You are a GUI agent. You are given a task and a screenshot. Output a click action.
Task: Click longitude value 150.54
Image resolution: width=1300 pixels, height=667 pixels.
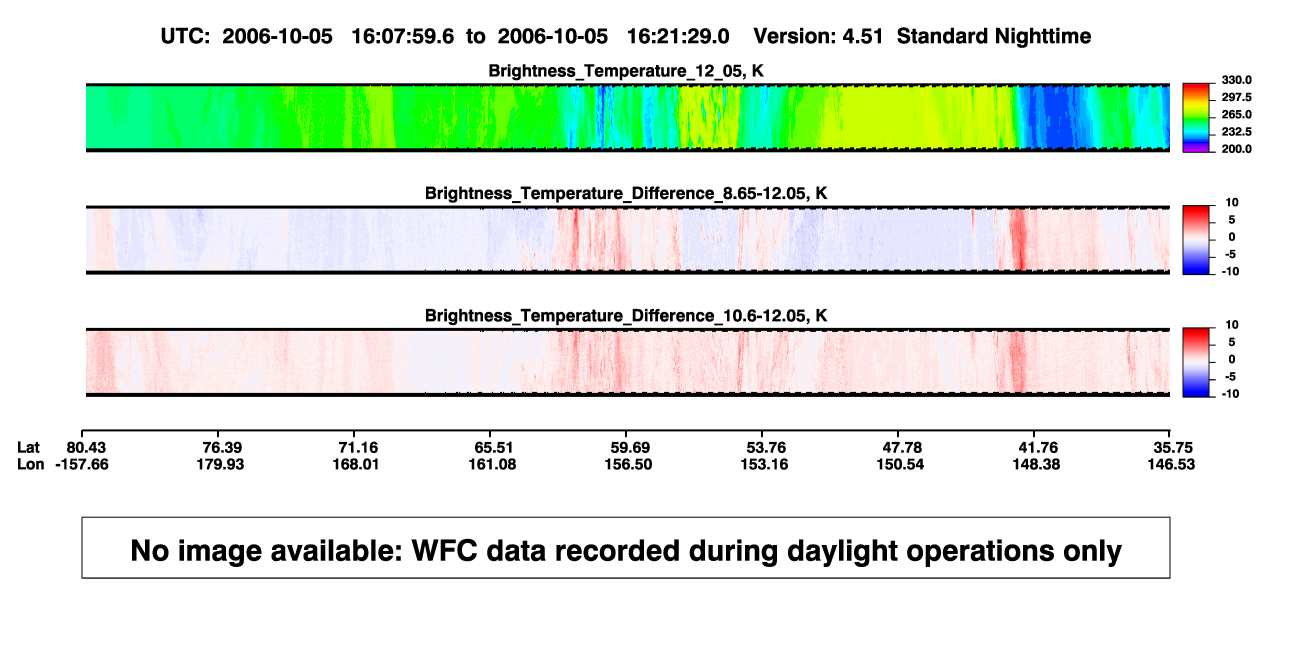click(x=900, y=464)
